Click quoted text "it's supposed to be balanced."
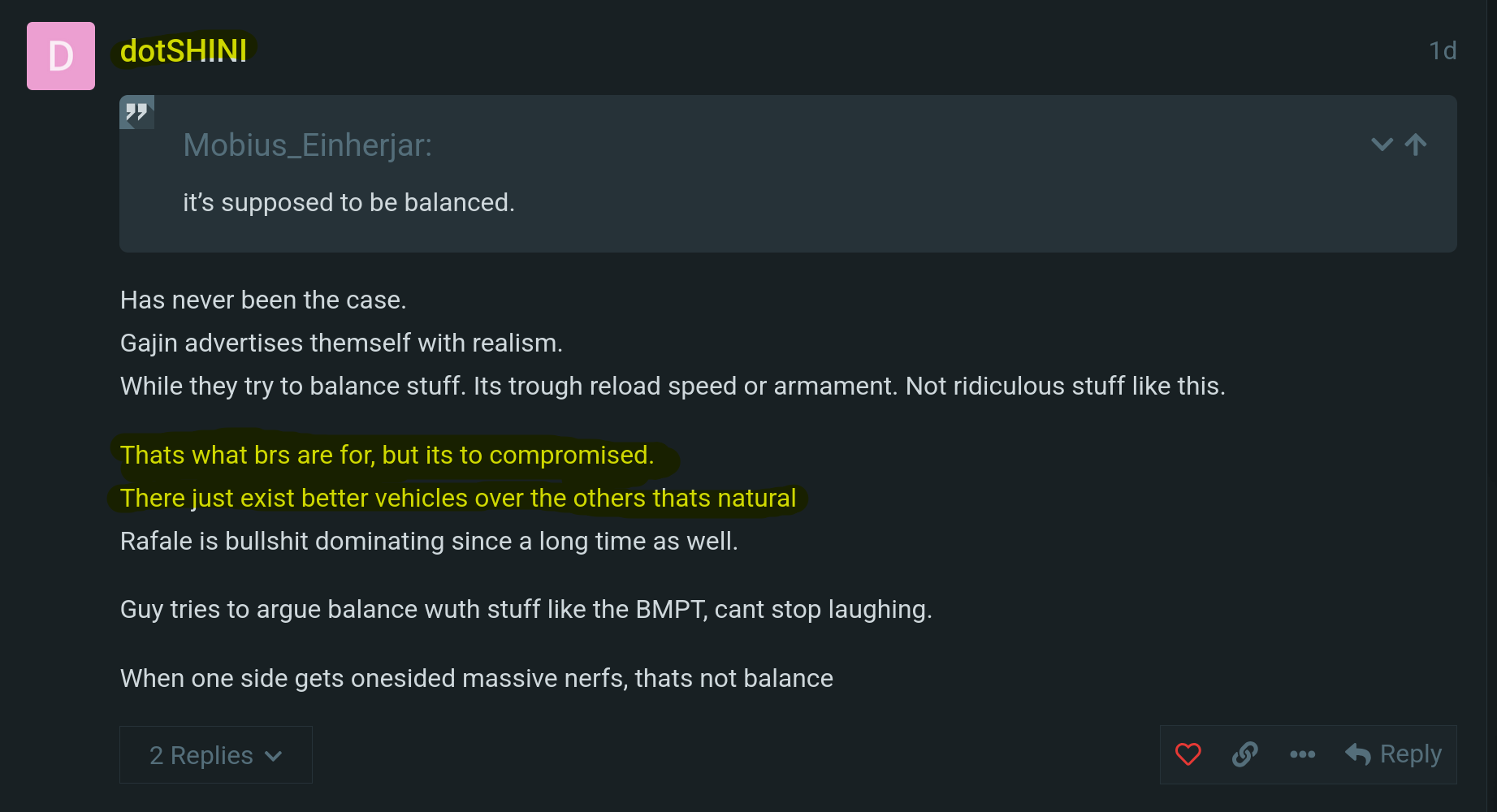The image size is (1497, 812). pos(348,202)
